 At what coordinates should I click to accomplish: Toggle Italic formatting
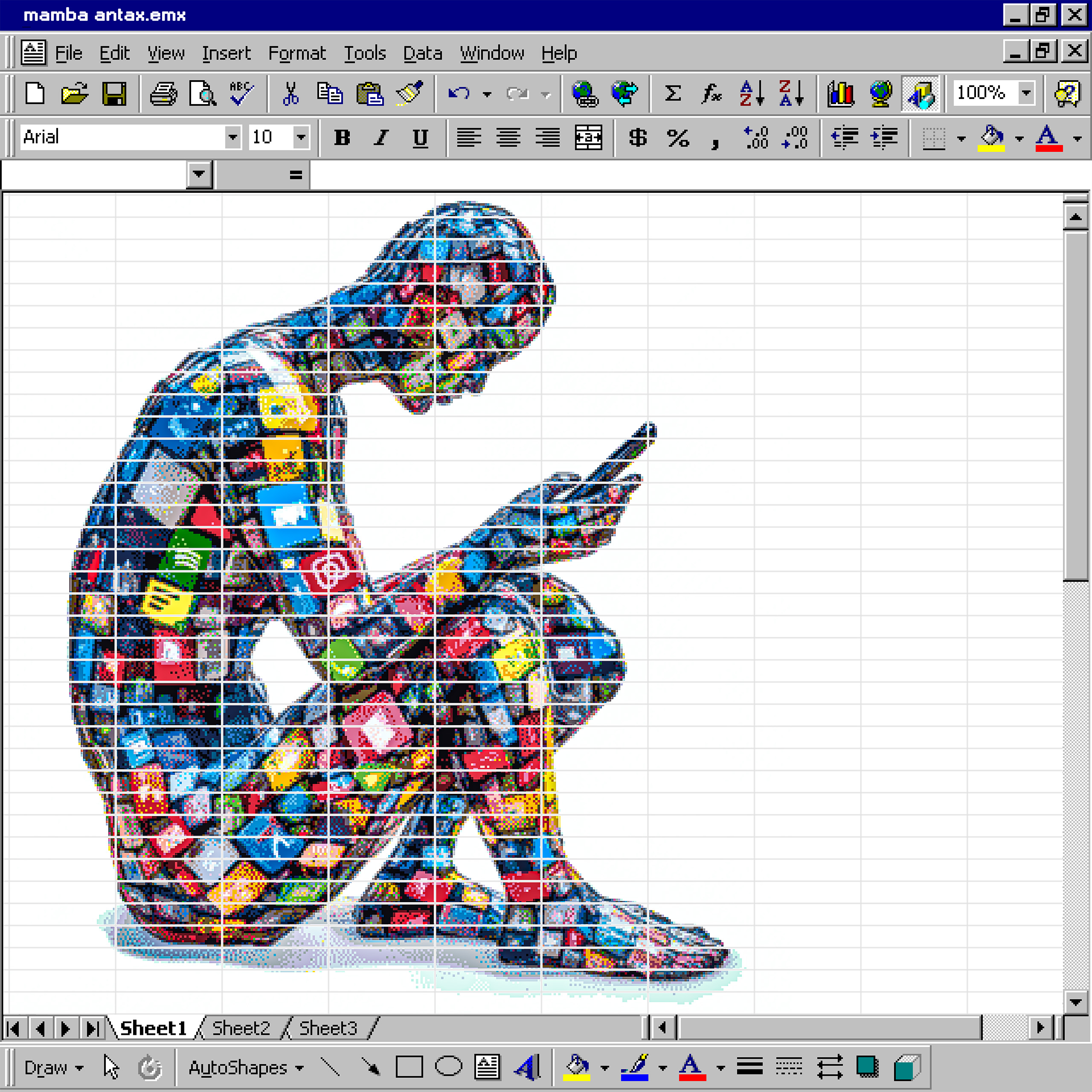point(381,137)
